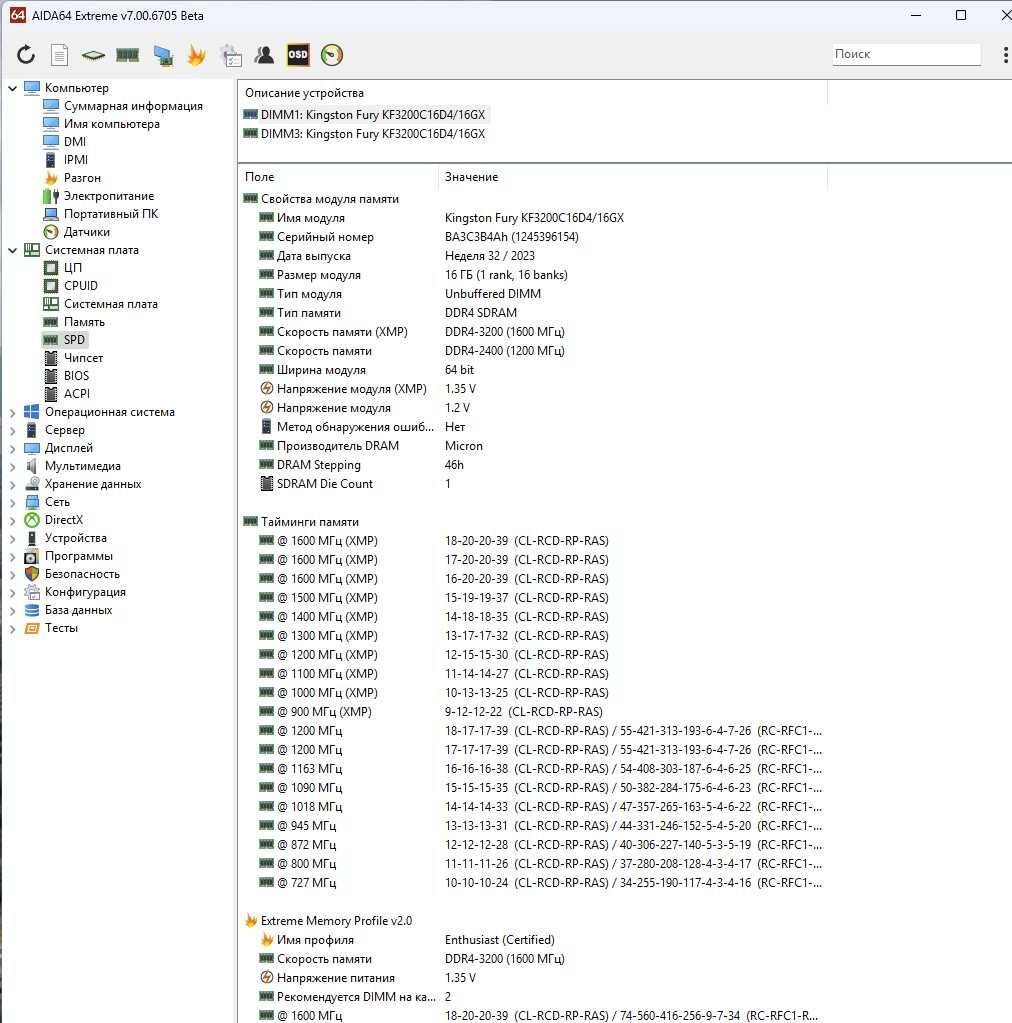The width and height of the screenshot is (1012, 1023).
Task: Open the BIOS tree item
Action: pos(76,376)
